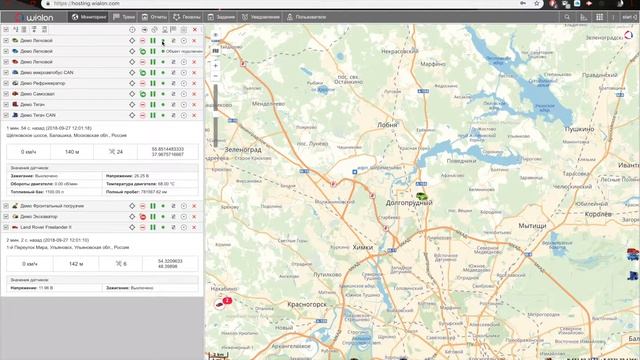Toggle checkbox for Демо Рефрижератор
This screenshot has width=640, height=360.
coord(6,83)
